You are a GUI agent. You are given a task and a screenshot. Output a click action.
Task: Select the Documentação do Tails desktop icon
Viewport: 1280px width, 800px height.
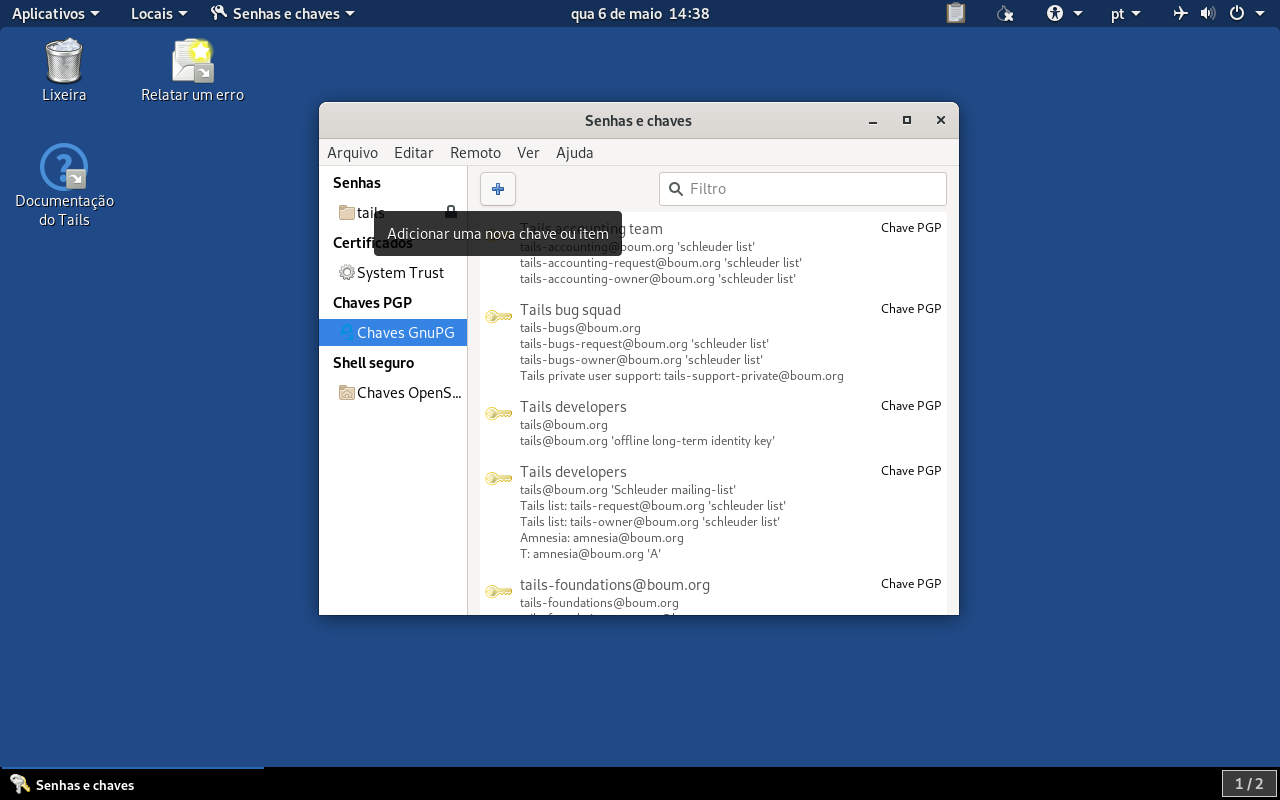[64, 186]
